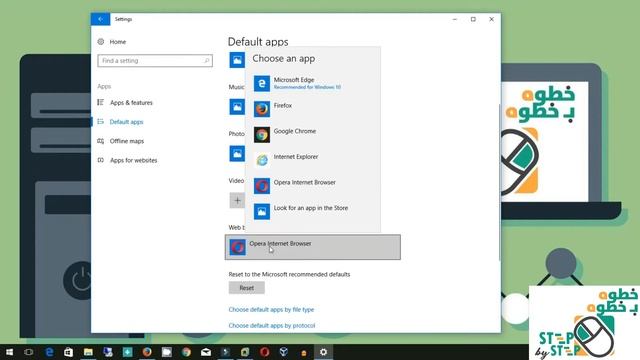Open the Windows Start menu
Viewport: 640px width, 360px height.
pyautogui.click(x=9, y=352)
